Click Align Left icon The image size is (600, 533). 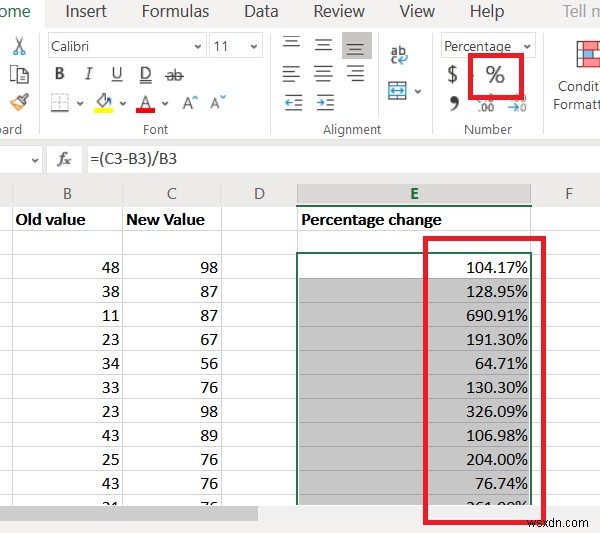tap(291, 74)
